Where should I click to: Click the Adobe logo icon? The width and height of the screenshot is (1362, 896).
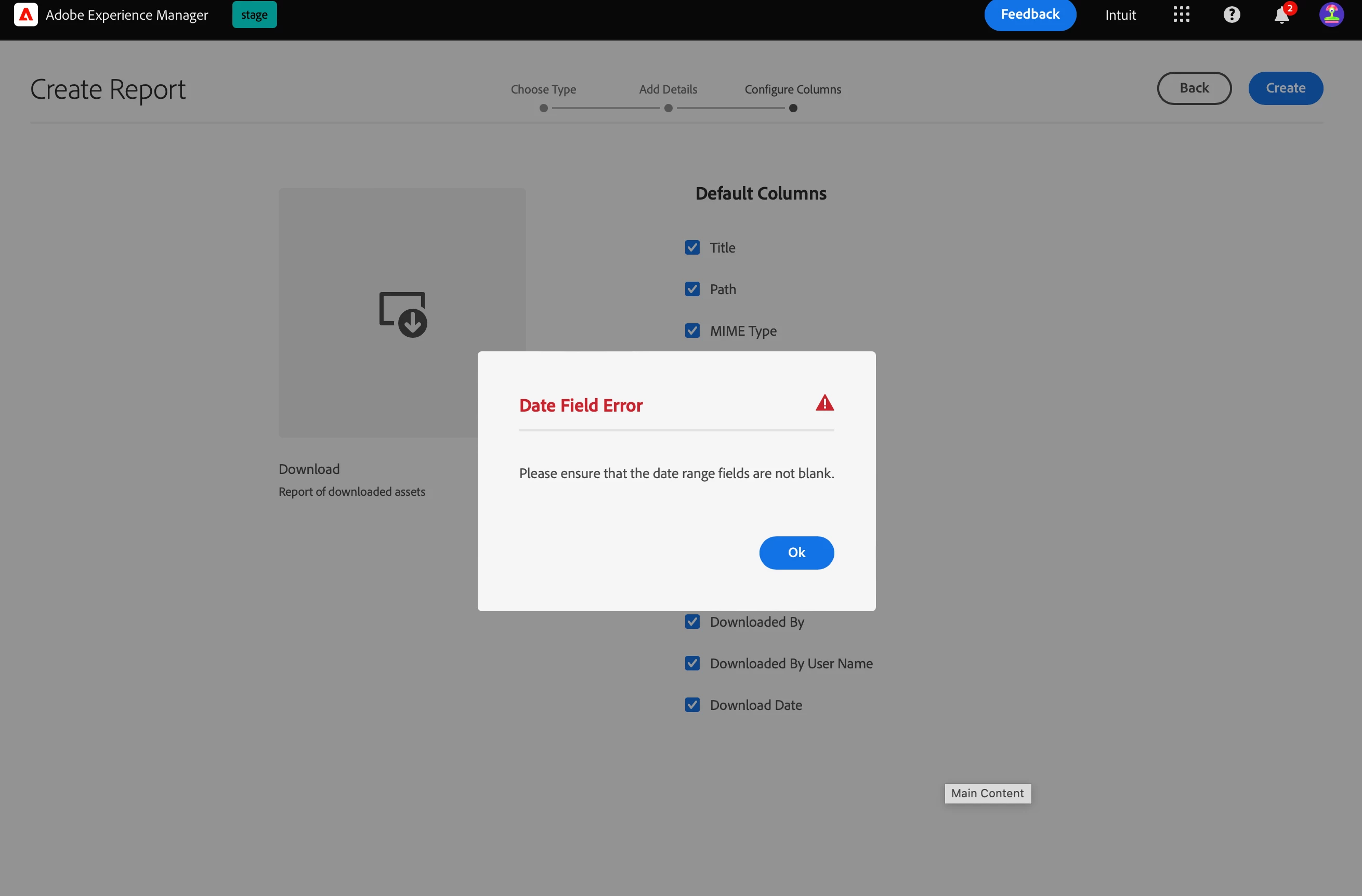tap(26, 15)
